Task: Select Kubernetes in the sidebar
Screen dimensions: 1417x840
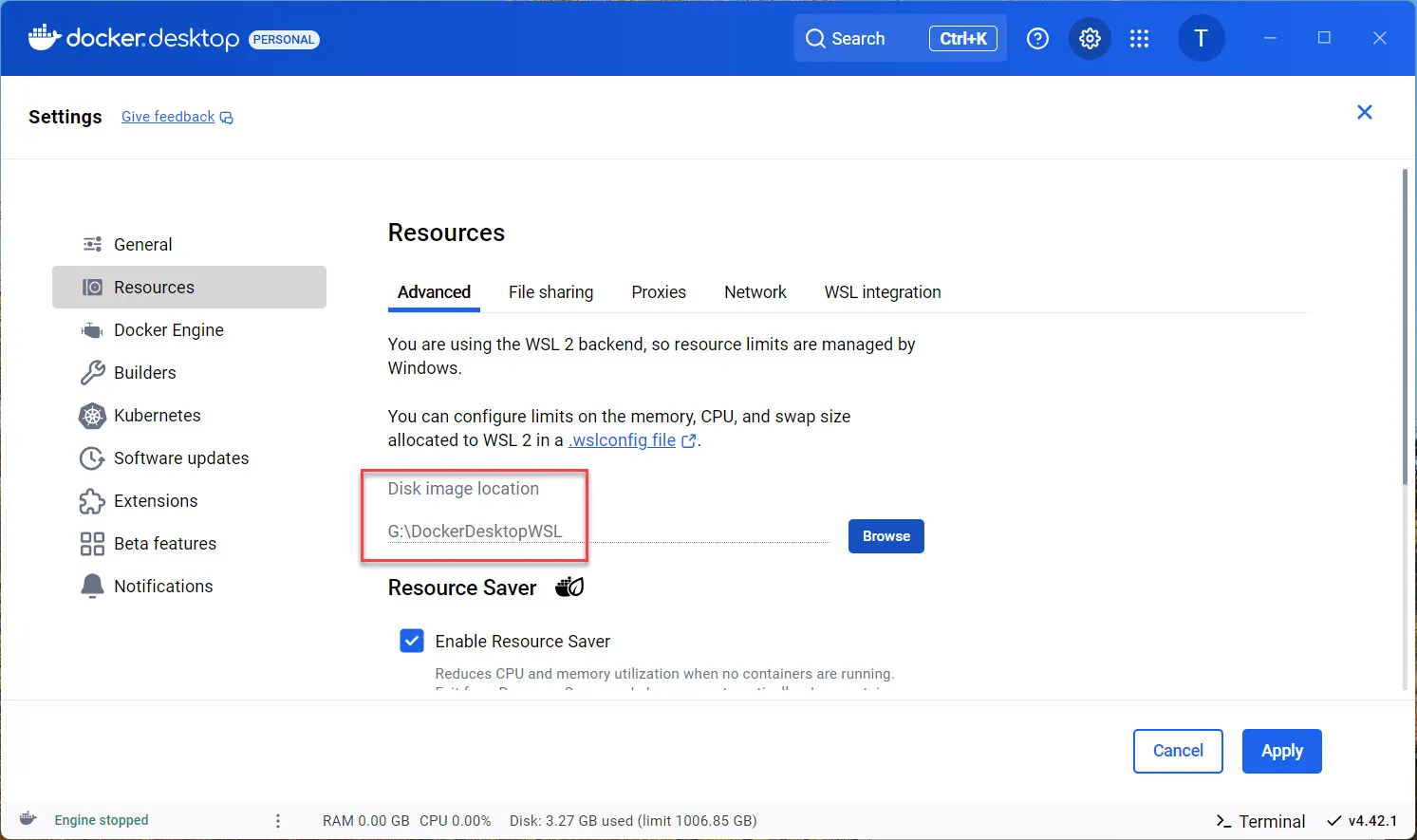Action: [157, 415]
